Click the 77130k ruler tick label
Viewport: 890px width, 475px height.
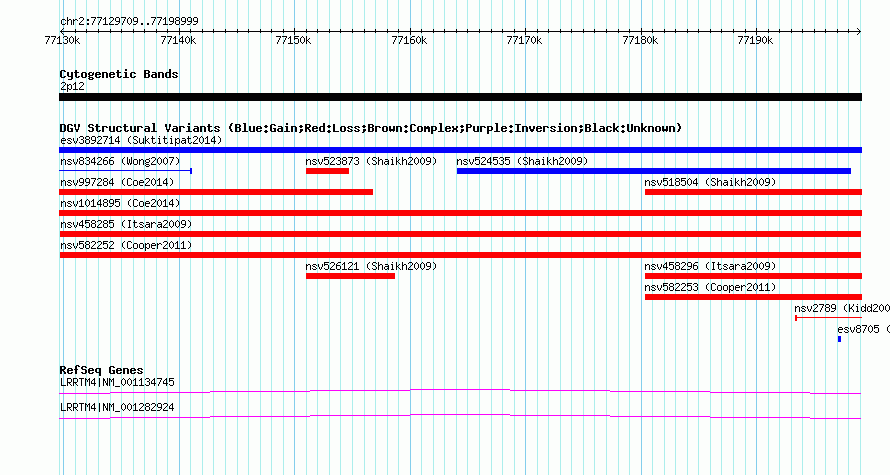[x=62, y=40]
